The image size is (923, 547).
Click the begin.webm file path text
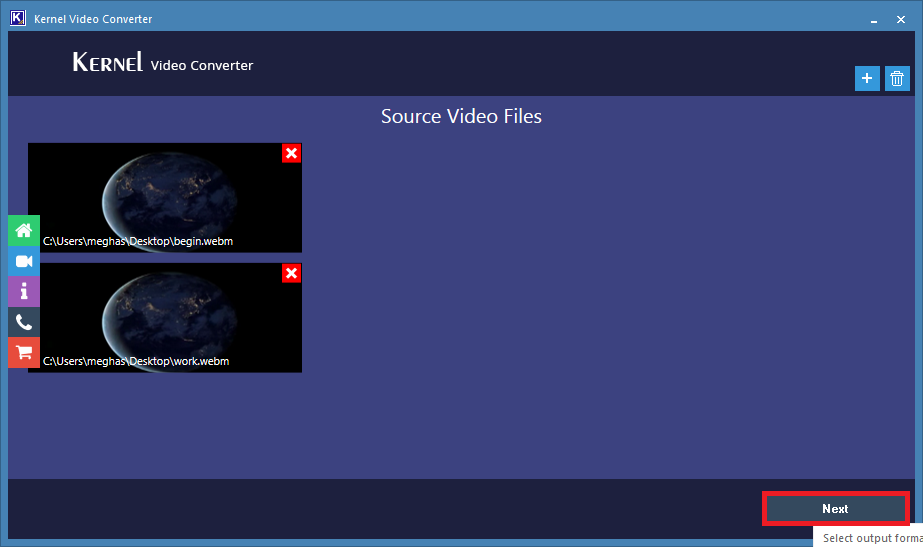coord(138,241)
